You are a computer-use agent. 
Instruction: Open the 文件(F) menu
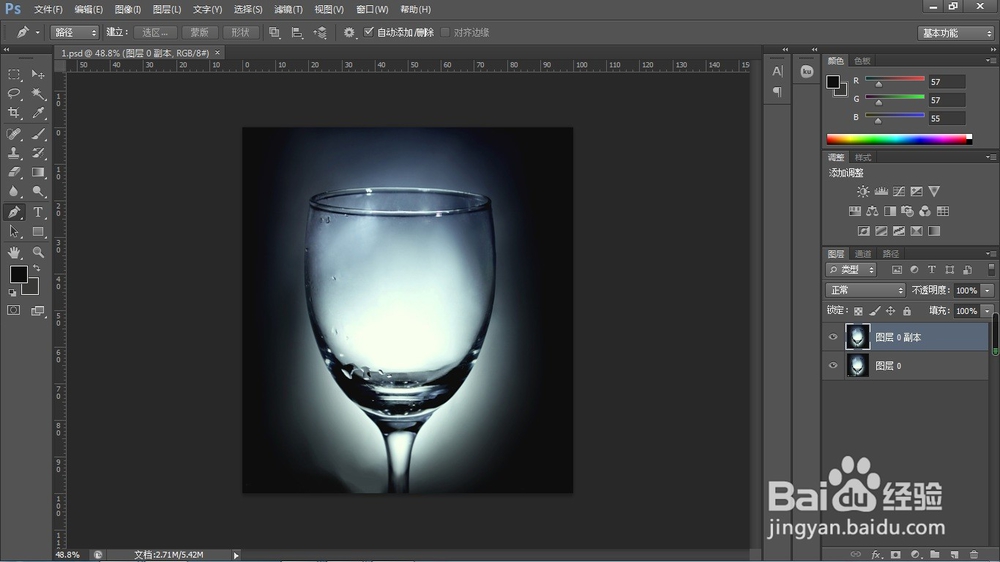[48, 10]
